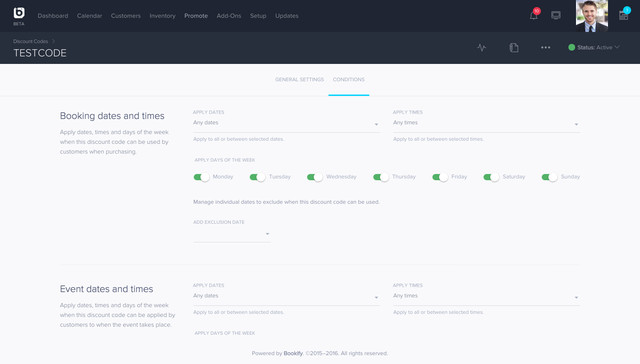Open the Setup menu

(258, 16)
